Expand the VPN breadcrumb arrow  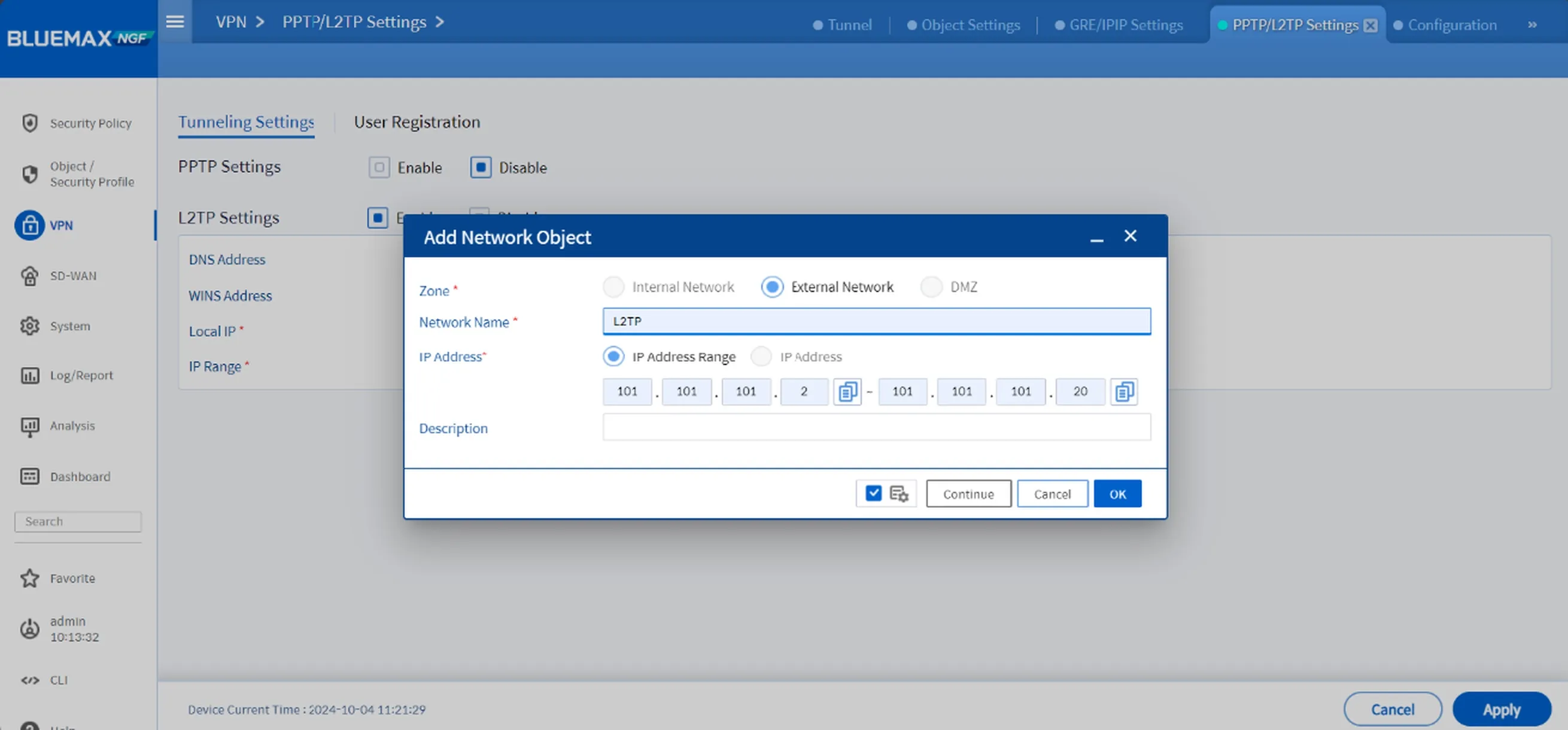coord(260,22)
